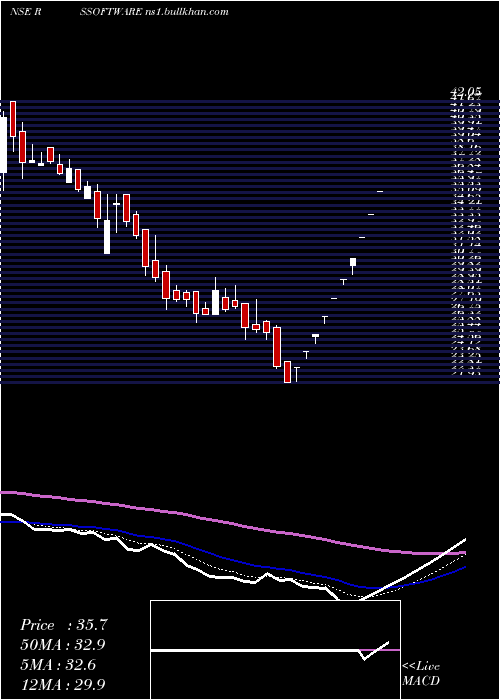This screenshot has width=500, height=700.
Task: Click the ns1.bullkhan.com site label
Action: pyautogui.click(x=187, y=12)
